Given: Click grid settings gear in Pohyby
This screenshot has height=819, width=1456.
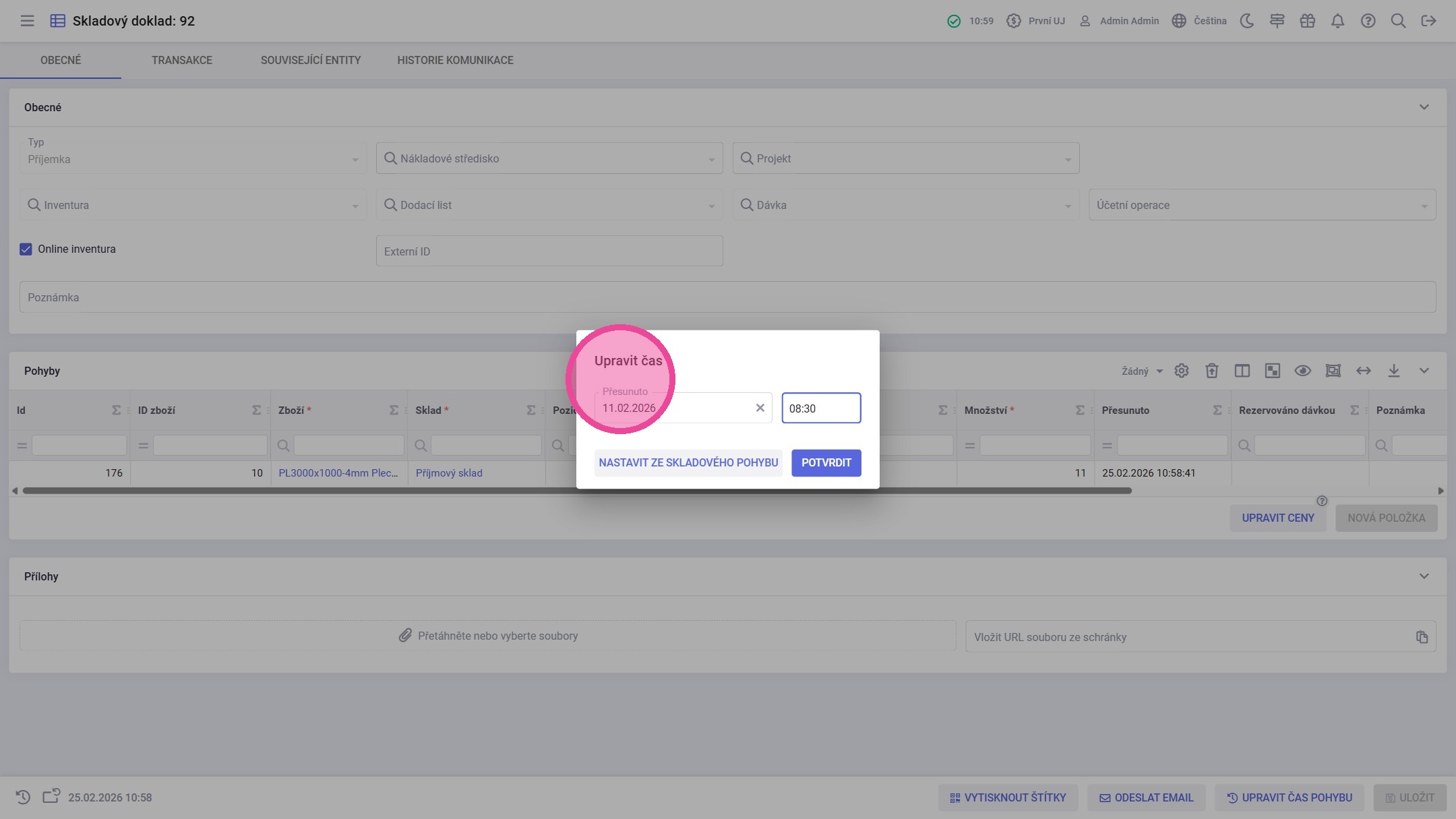Looking at the screenshot, I should coord(1182,371).
